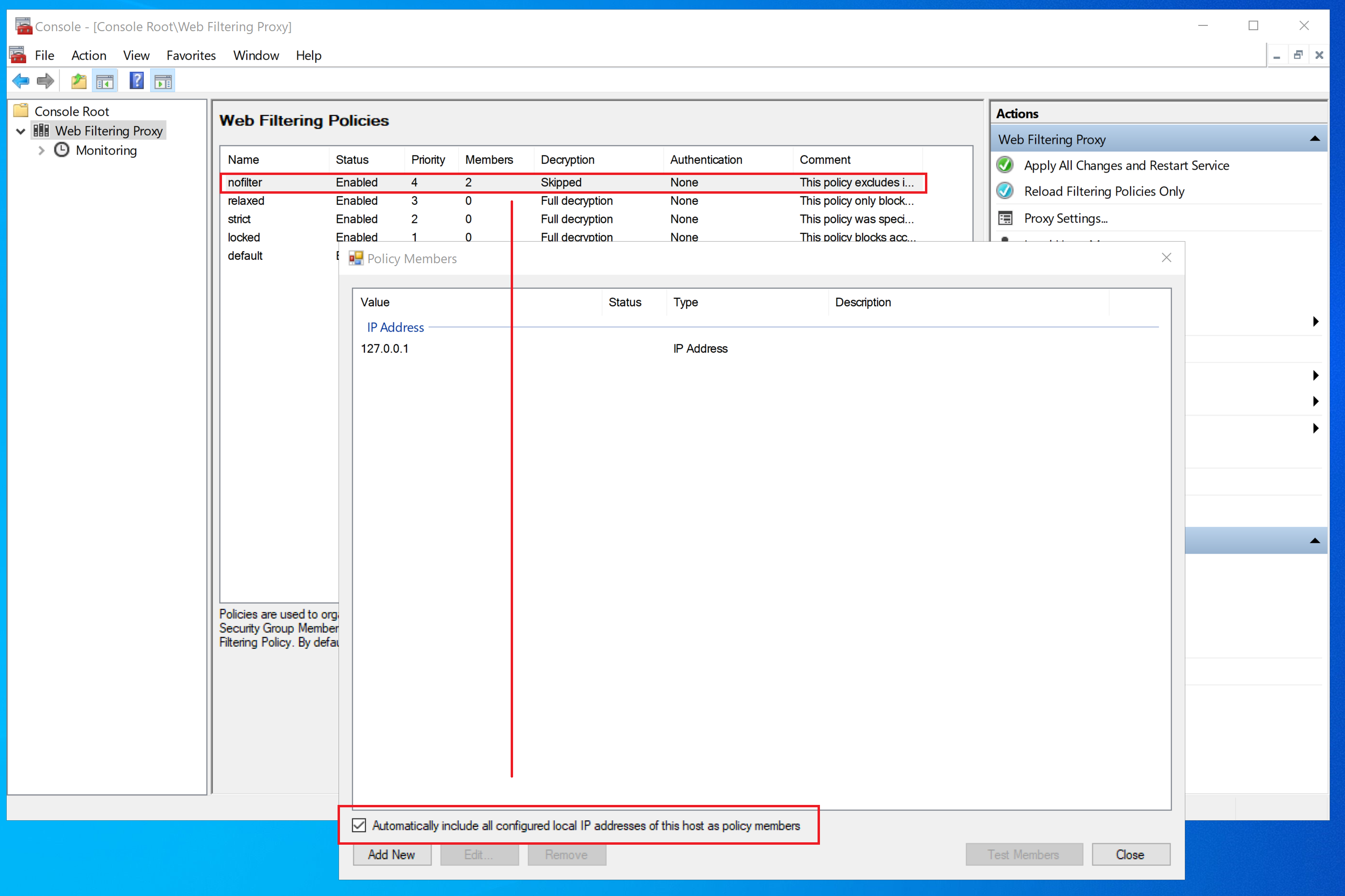Click the Forward arrow toolbar icon
This screenshot has height=896, width=1345.
(45, 81)
